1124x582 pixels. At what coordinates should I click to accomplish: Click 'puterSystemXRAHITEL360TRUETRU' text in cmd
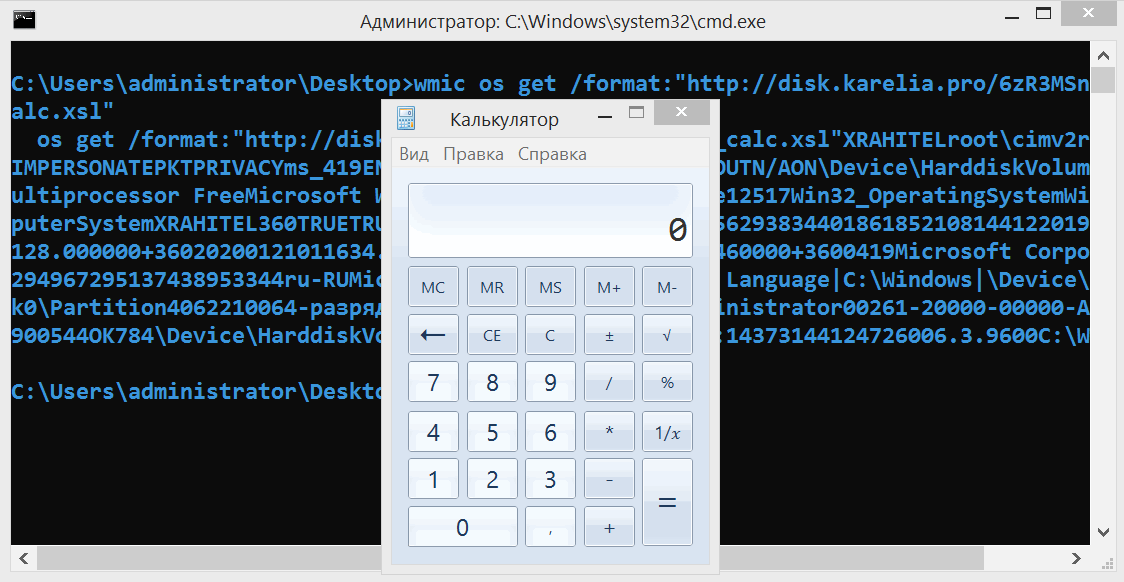[x=196, y=224]
